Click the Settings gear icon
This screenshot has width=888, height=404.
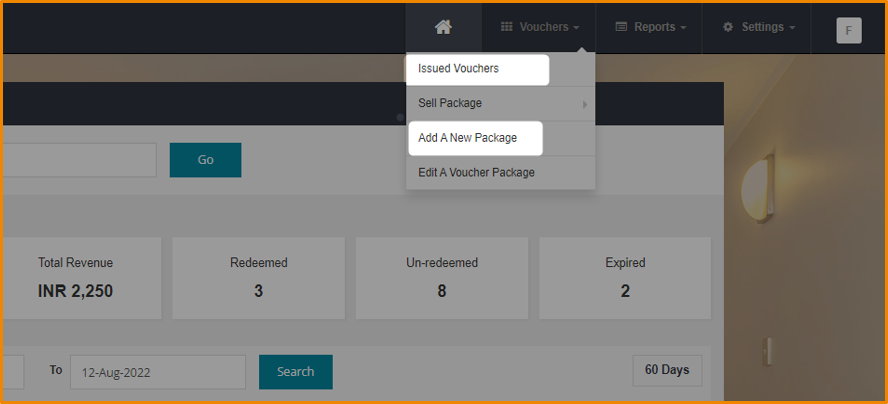pos(728,28)
